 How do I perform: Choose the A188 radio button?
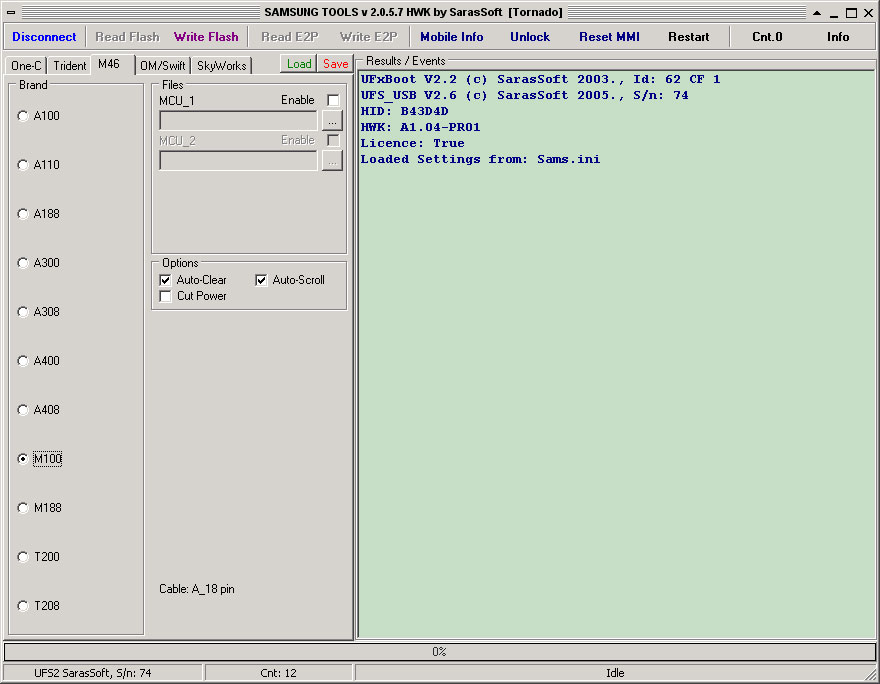click(39, 214)
